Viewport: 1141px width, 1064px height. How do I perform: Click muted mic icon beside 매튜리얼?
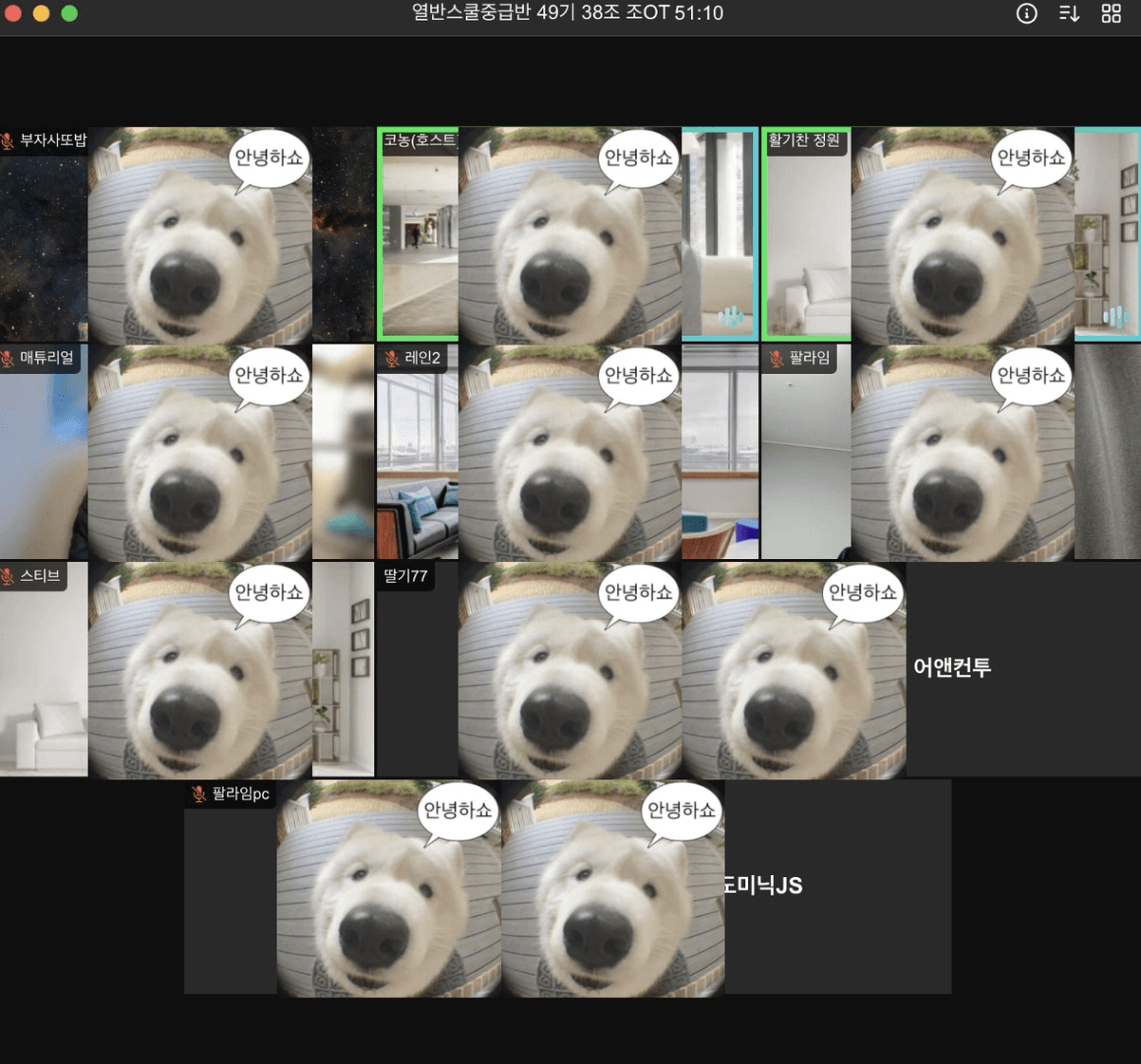8,358
